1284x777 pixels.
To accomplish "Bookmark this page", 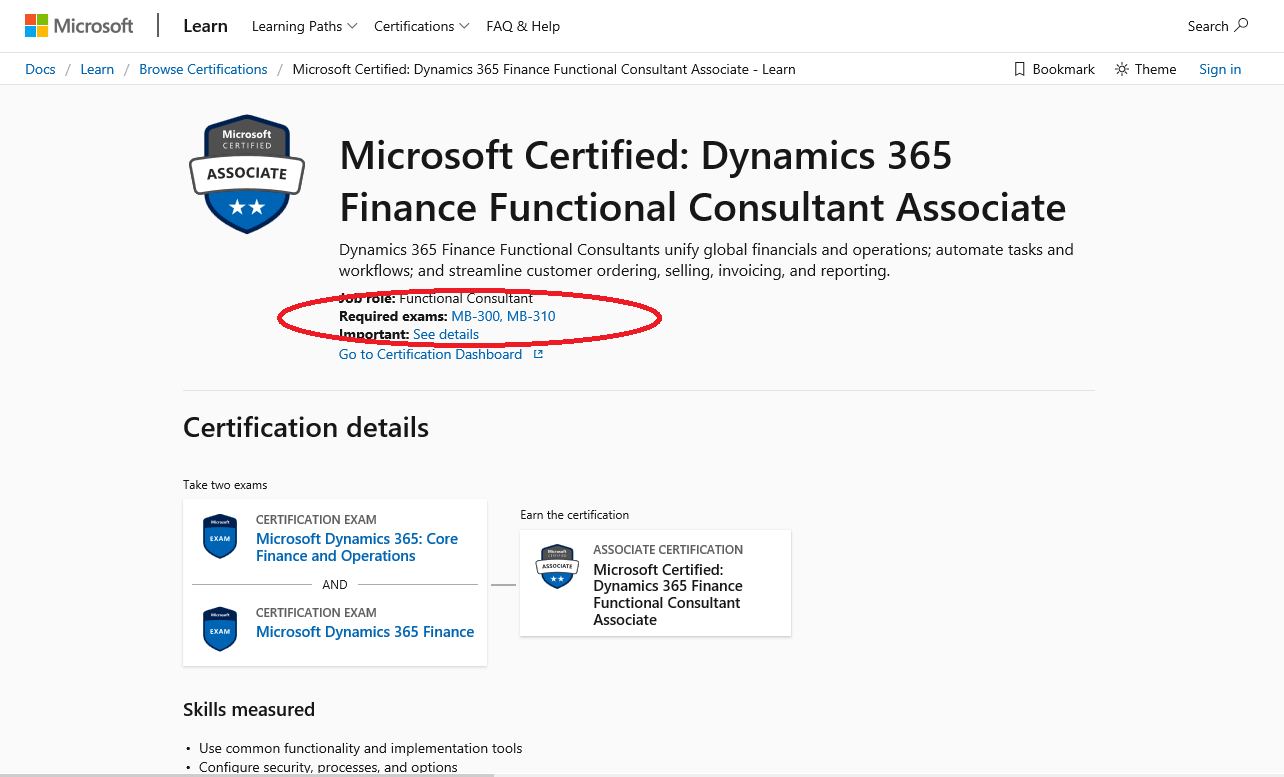I will (x=1054, y=69).
